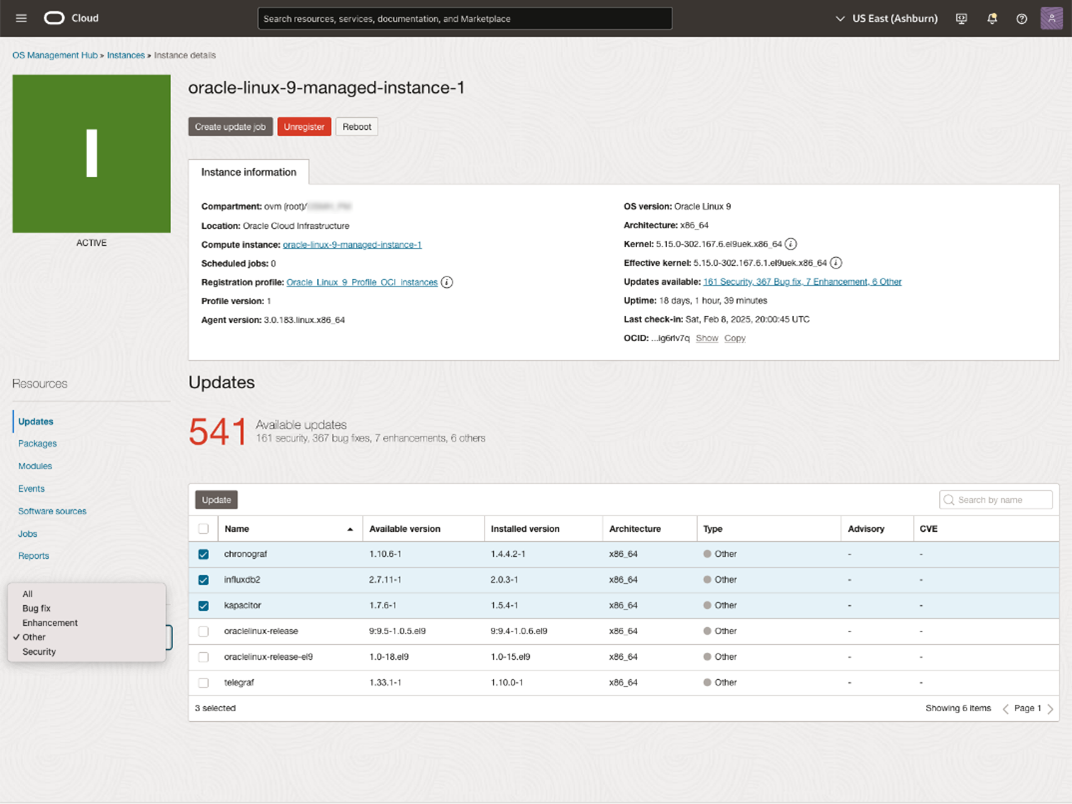
Task: Toggle the select-all checkbox in the table header
Action: click(x=203, y=528)
